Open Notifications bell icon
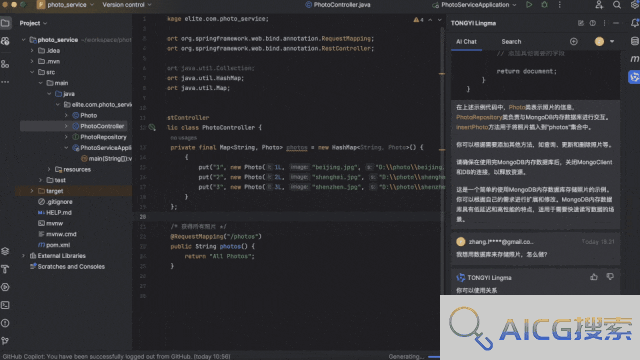This screenshot has width=640, height=360. (635, 23)
